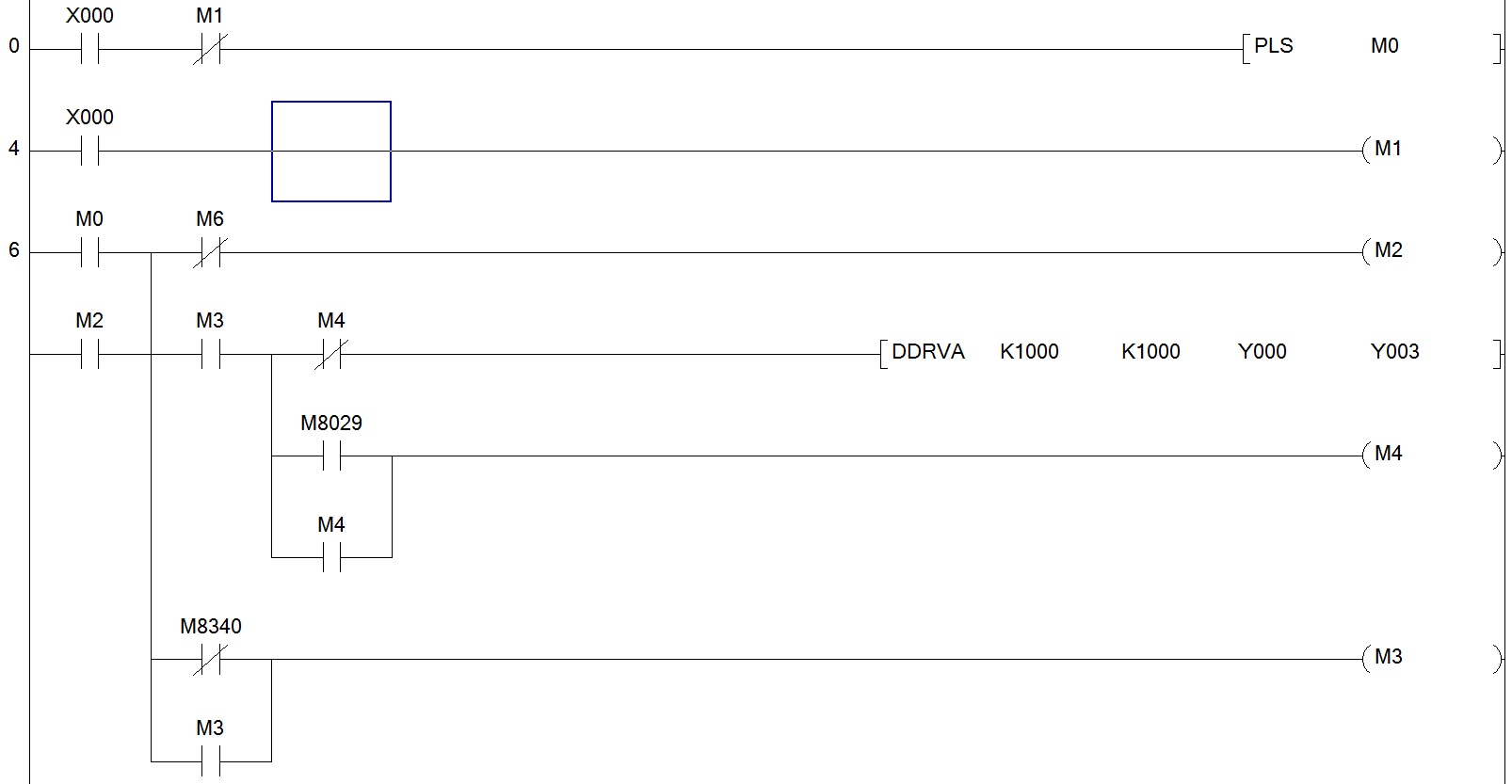The width and height of the screenshot is (1512, 784).
Task: Click the M0 normally open contact
Action: pyautogui.click(x=89, y=252)
